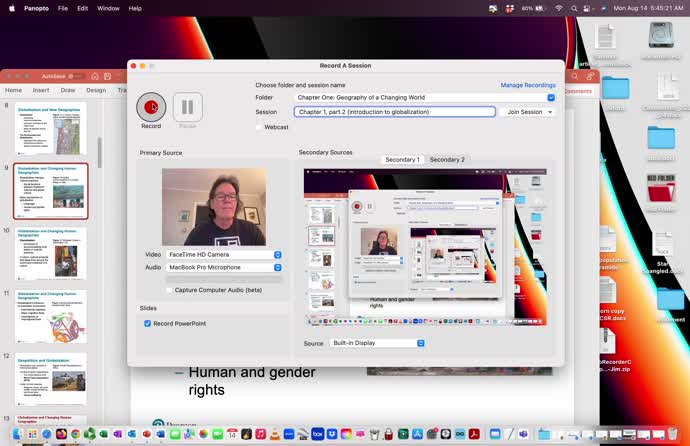Click the Session name text field
The height and width of the screenshot is (446, 690).
tap(394, 112)
